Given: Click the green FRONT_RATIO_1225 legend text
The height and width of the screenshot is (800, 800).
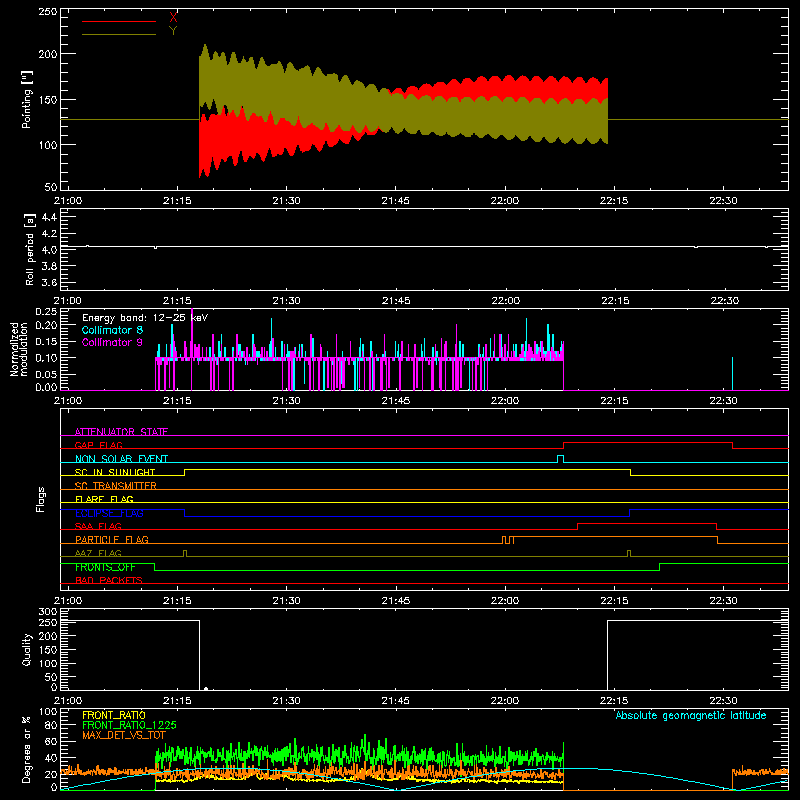Looking at the screenshot, I should [129, 725].
